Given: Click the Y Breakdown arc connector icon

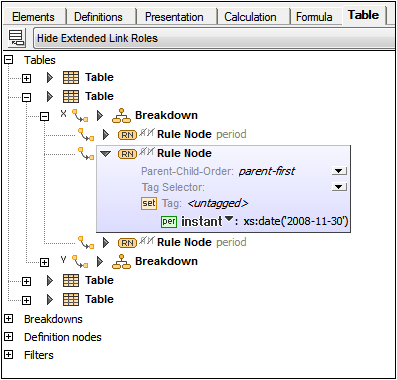Looking at the screenshot, I should (x=80, y=262).
